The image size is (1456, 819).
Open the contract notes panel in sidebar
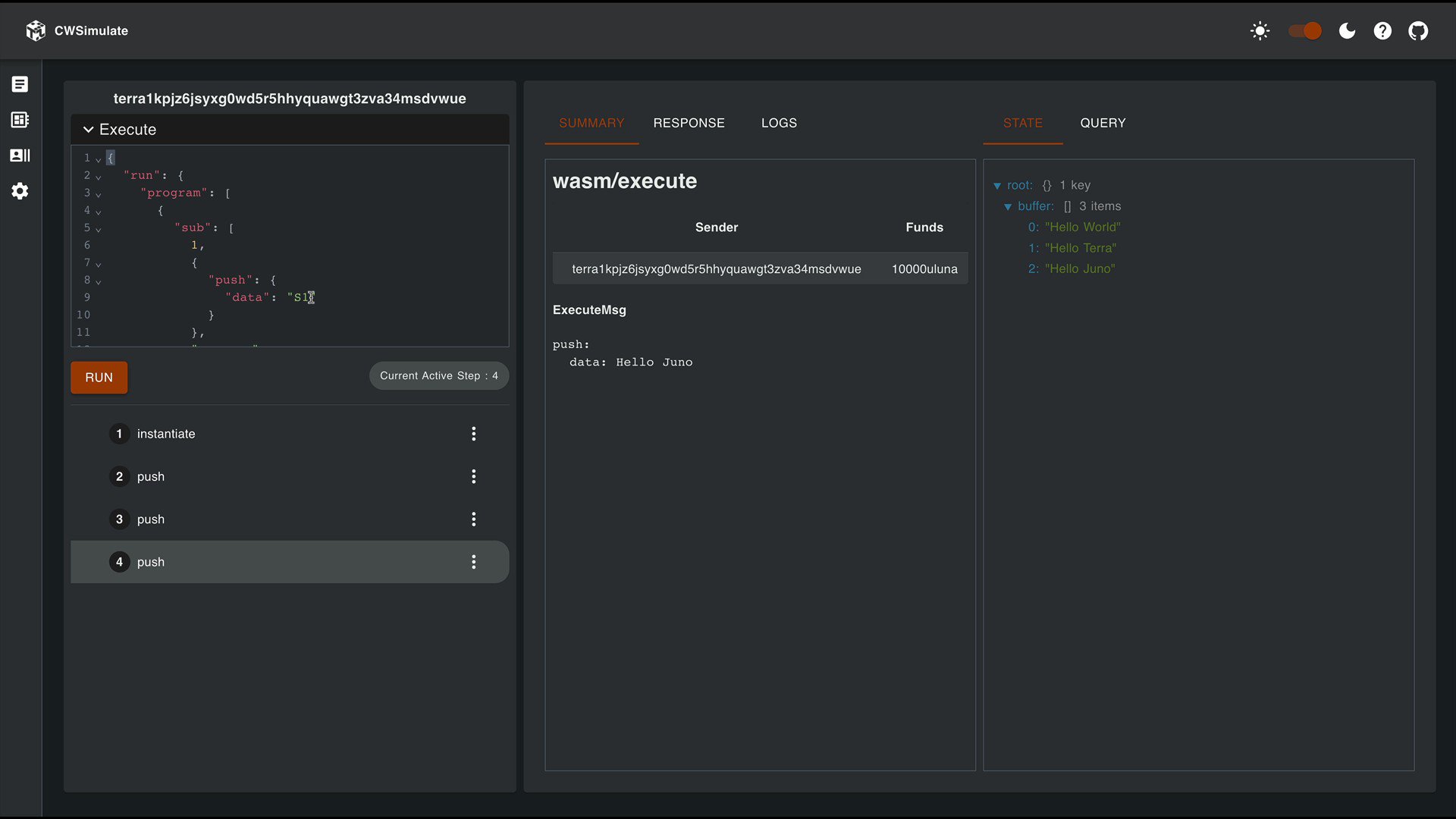pyautogui.click(x=20, y=84)
